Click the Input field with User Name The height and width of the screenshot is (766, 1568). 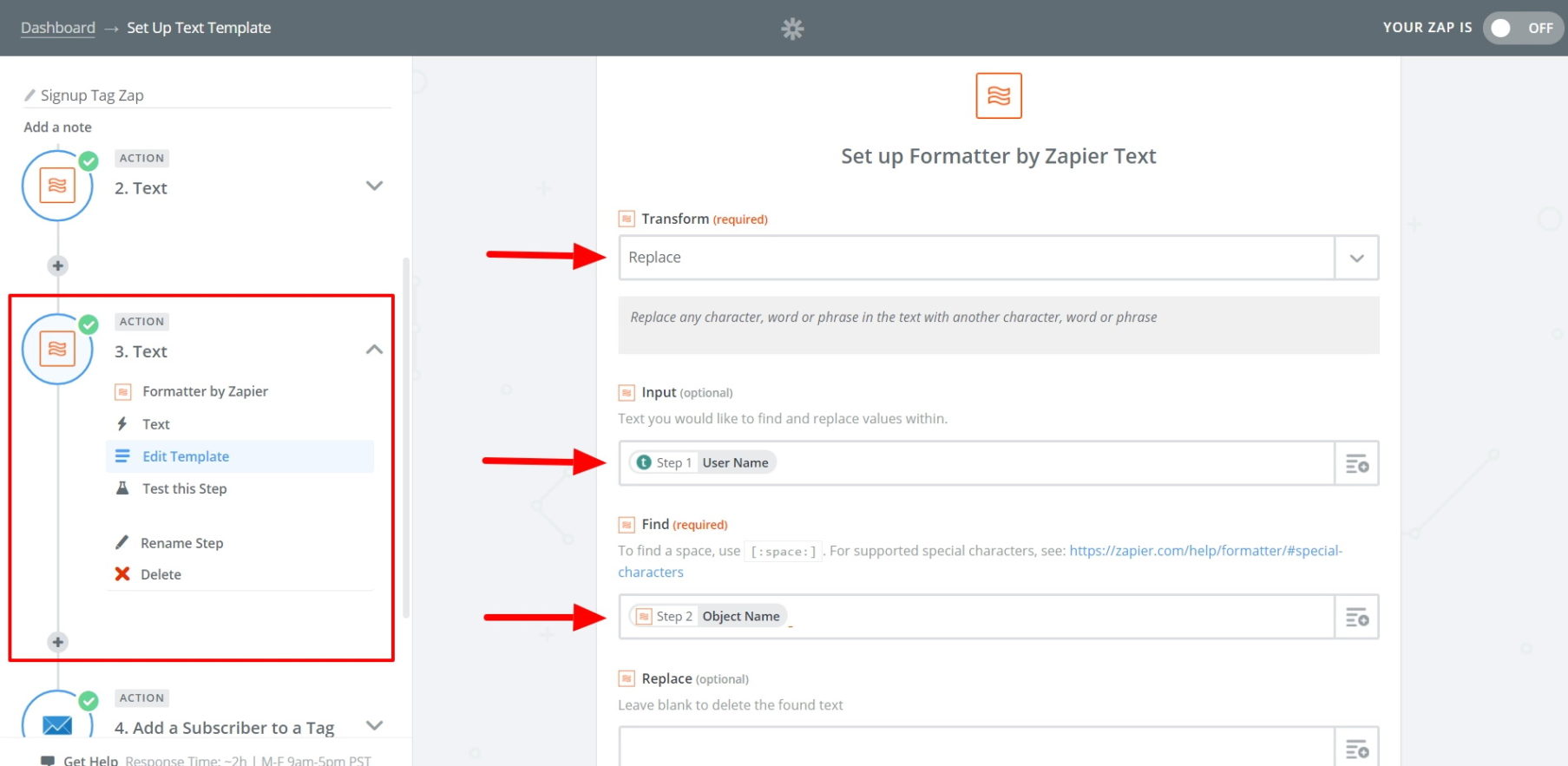[x=976, y=463]
